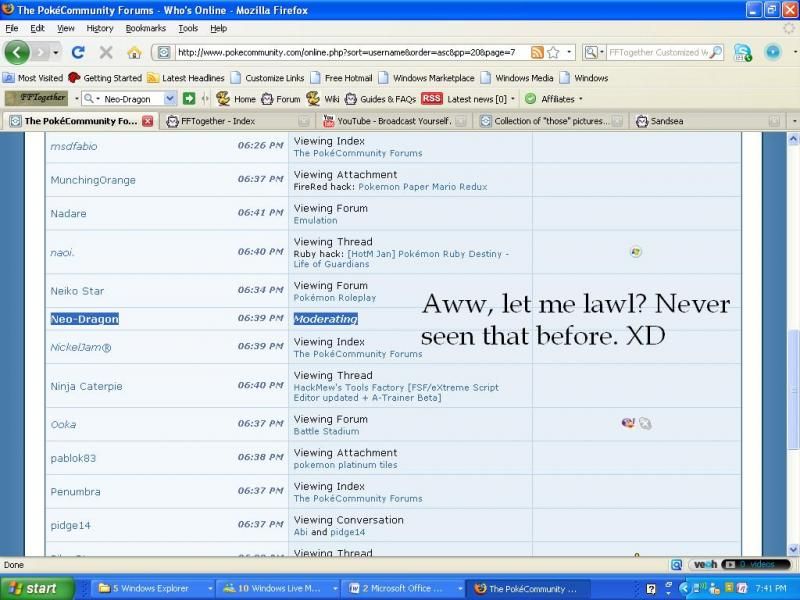Switch to the YouTube - Broadcast Yourself tab
This screenshot has width=800, height=600.
pos(394,121)
